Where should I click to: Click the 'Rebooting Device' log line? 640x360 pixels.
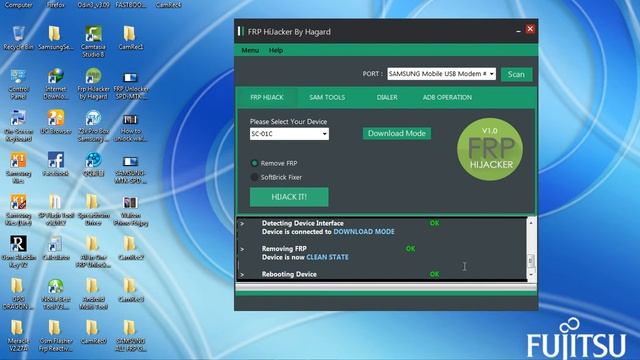(289, 274)
